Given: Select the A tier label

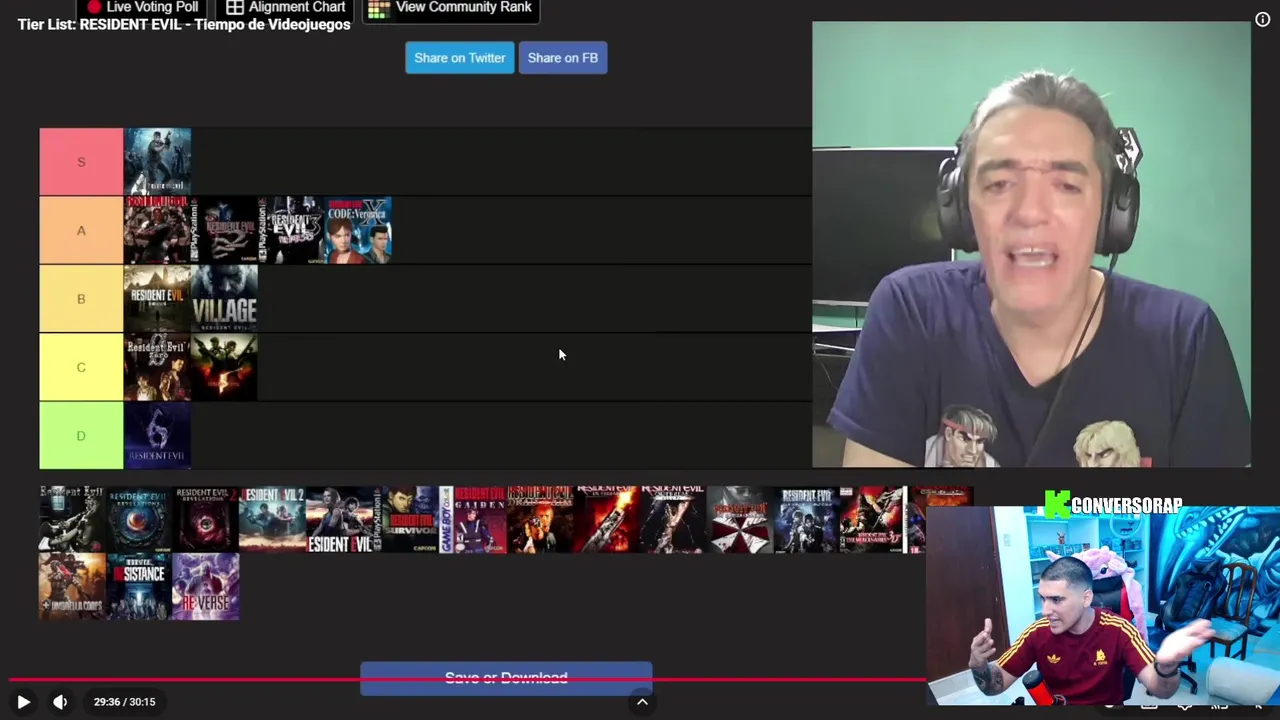Looking at the screenshot, I should (81, 230).
